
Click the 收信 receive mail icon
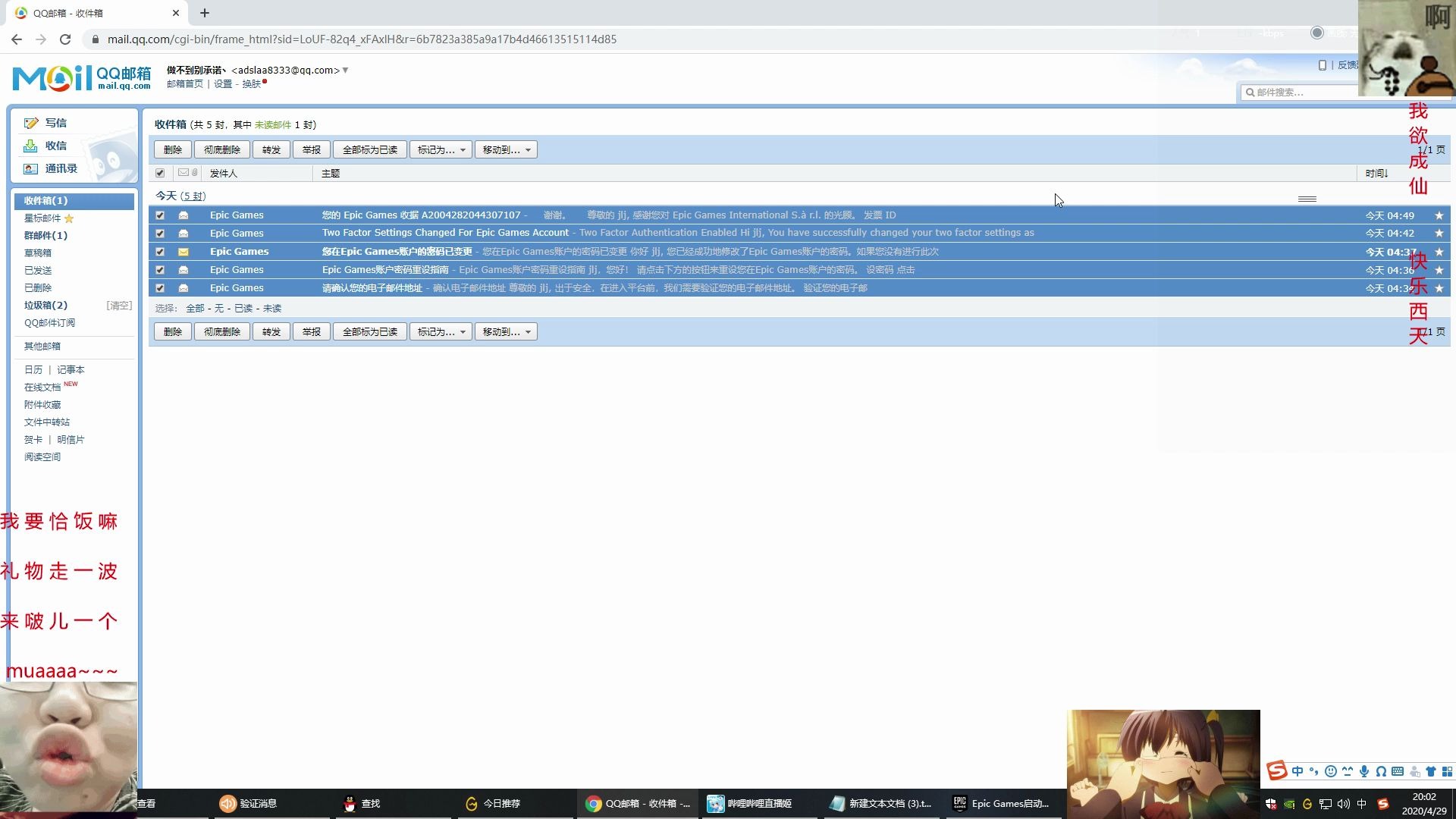click(x=30, y=146)
